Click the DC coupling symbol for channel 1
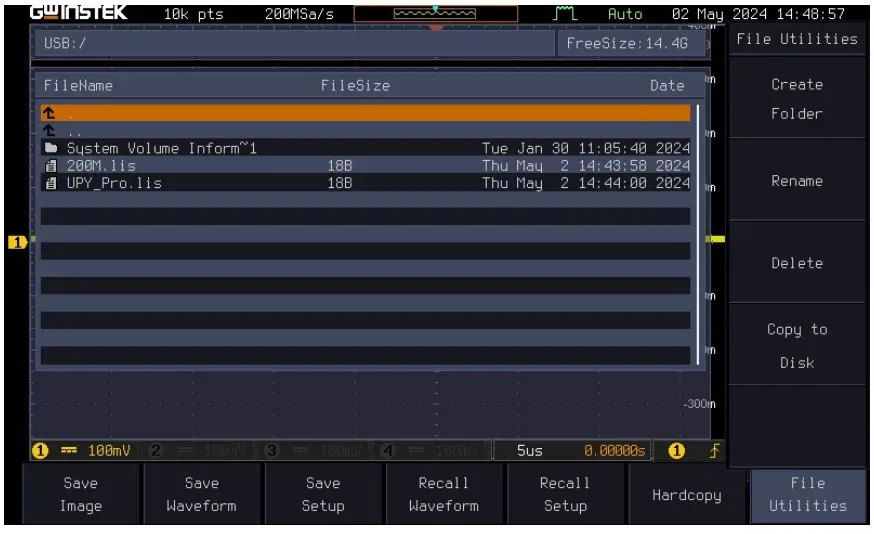Viewport: 874px width, 534px height. (69, 450)
